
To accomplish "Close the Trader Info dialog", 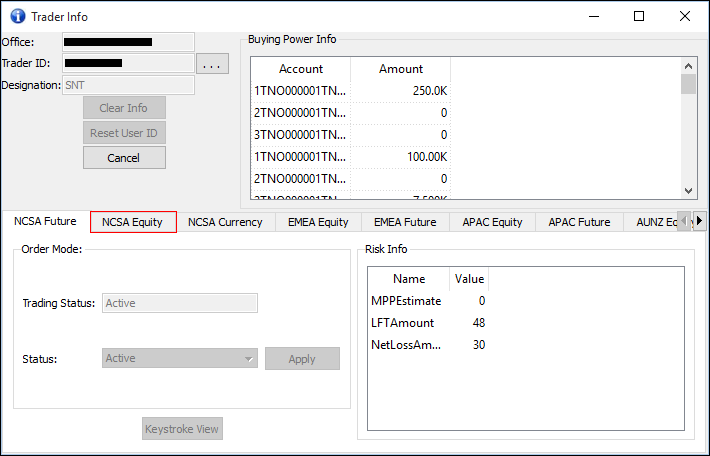I will pos(684,16).
